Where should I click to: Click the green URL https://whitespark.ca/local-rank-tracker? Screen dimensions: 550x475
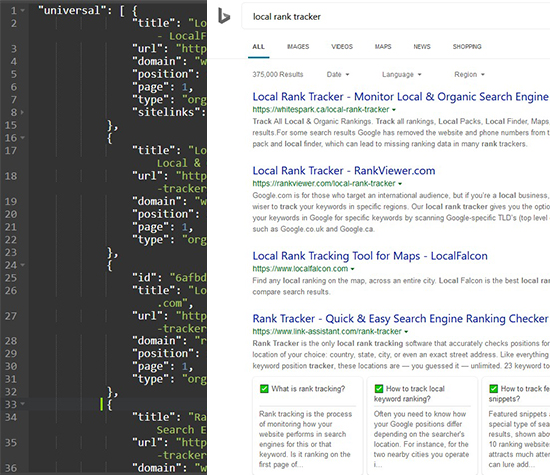click(x=321, y=109)
